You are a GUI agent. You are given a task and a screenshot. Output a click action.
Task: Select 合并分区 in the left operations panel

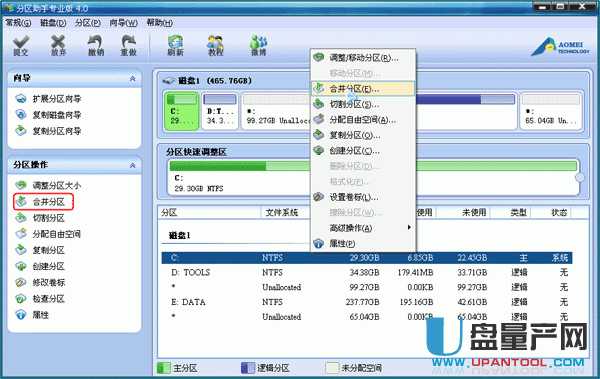click(x=43, y=202)
